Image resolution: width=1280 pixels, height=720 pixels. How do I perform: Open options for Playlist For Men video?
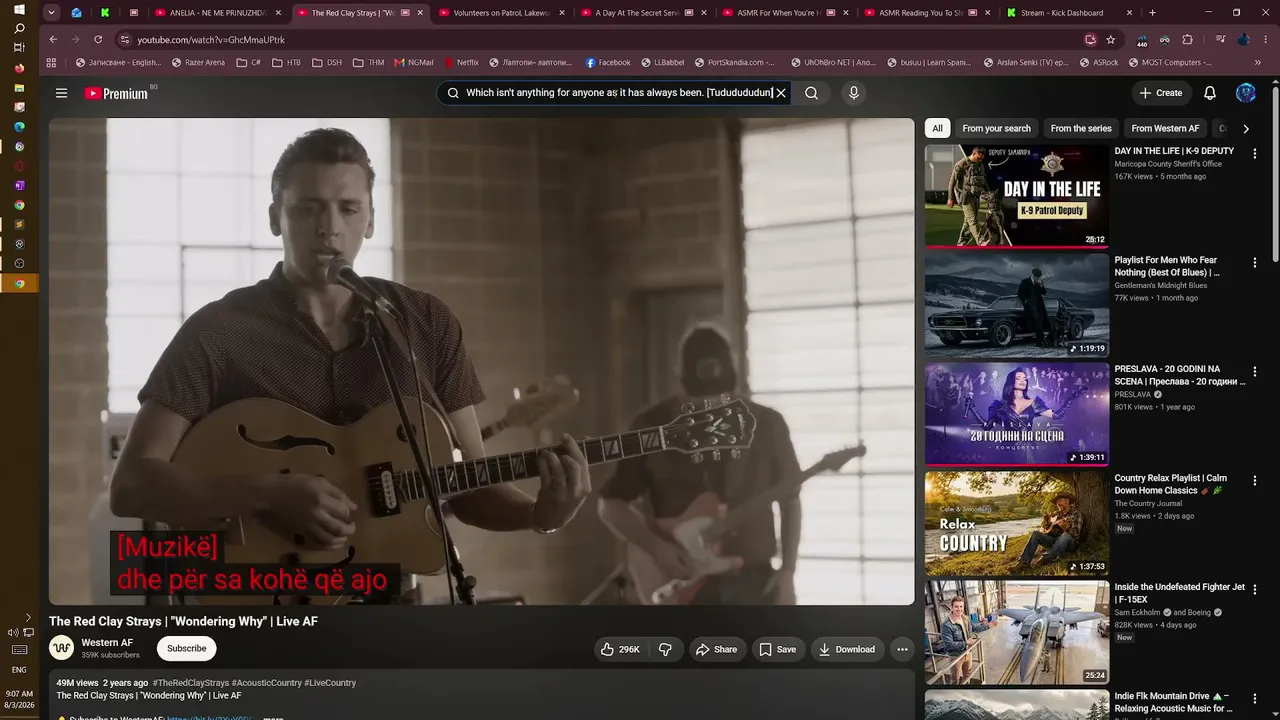[x=1255, y=262]
